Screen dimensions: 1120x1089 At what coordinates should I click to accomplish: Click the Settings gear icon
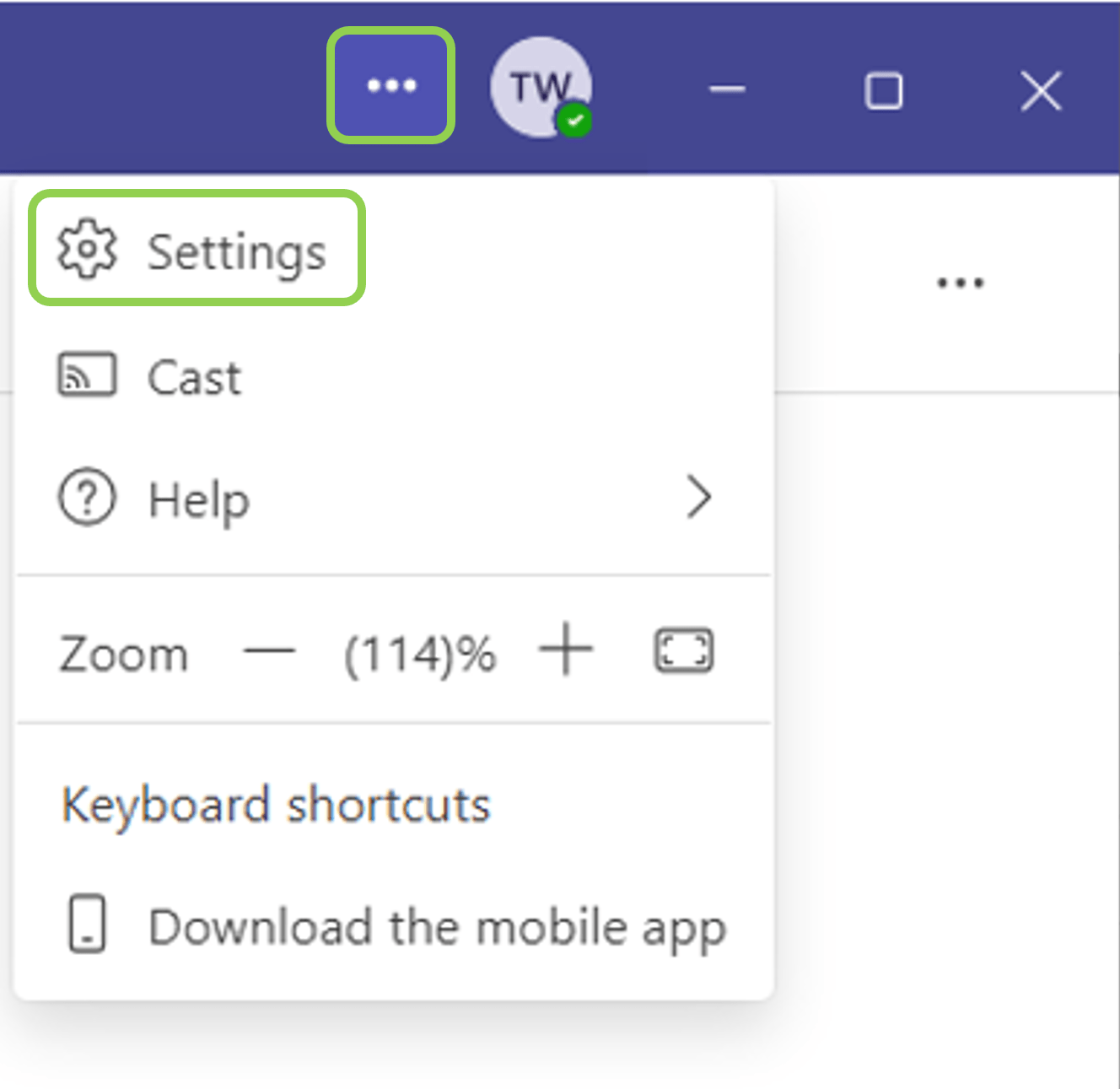pyautogui.click(x=86, y=250)
